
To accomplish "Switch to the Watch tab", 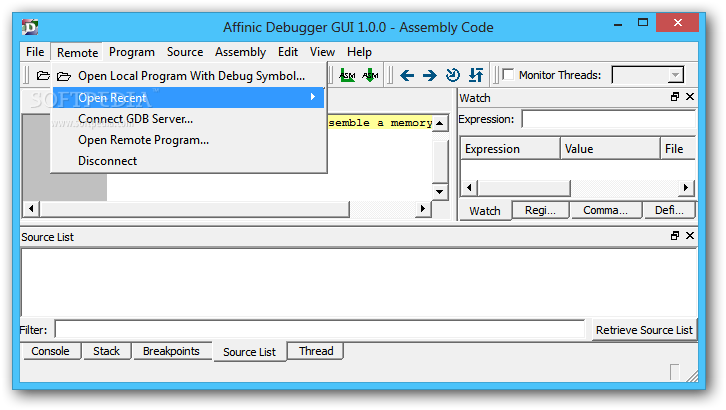I will point(485,211).
